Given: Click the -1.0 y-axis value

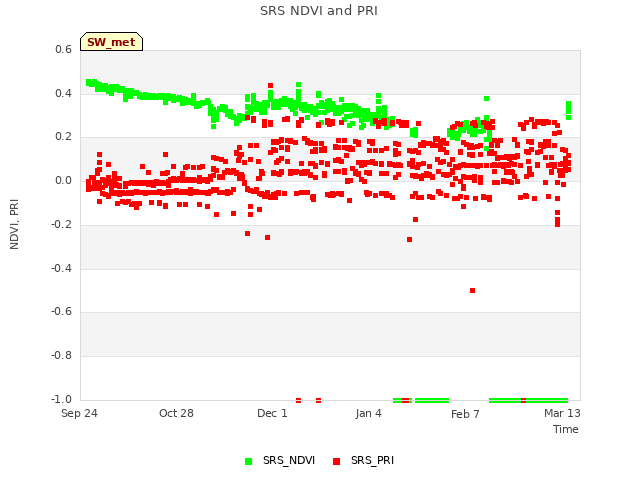Looking at the screenshot, I should 62,399.
